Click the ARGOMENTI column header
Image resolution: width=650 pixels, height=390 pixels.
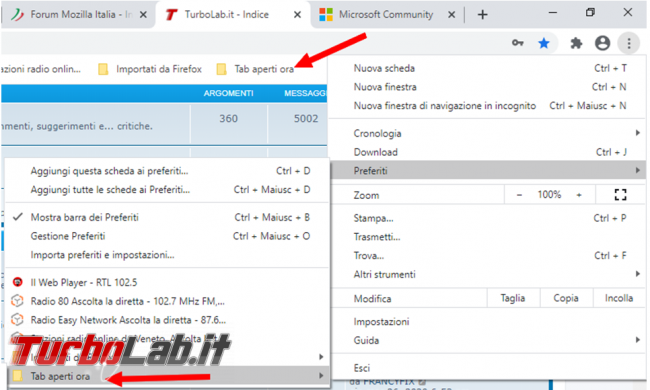(x=228, y=94)
